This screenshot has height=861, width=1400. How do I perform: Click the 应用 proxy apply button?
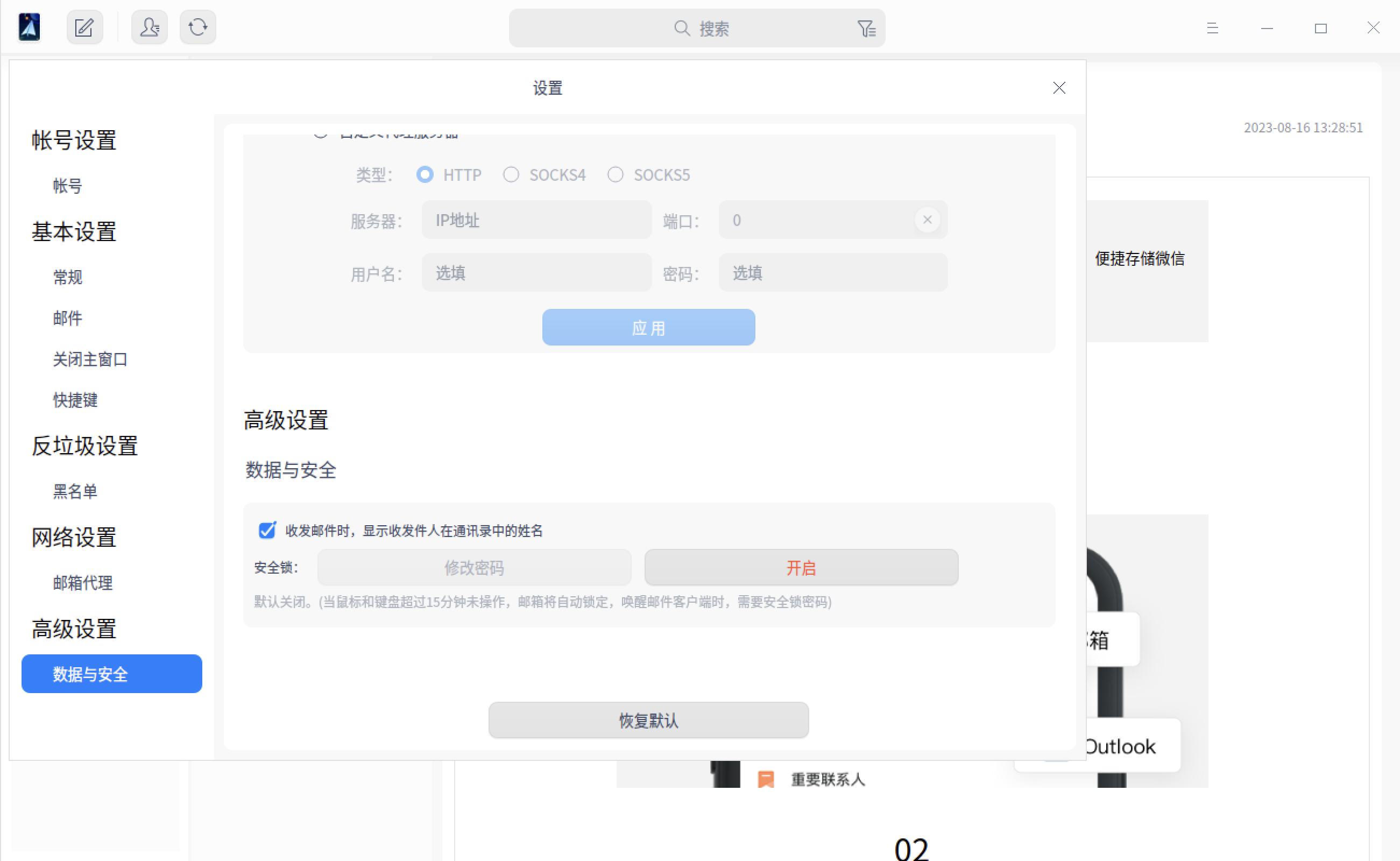[648, 327]
